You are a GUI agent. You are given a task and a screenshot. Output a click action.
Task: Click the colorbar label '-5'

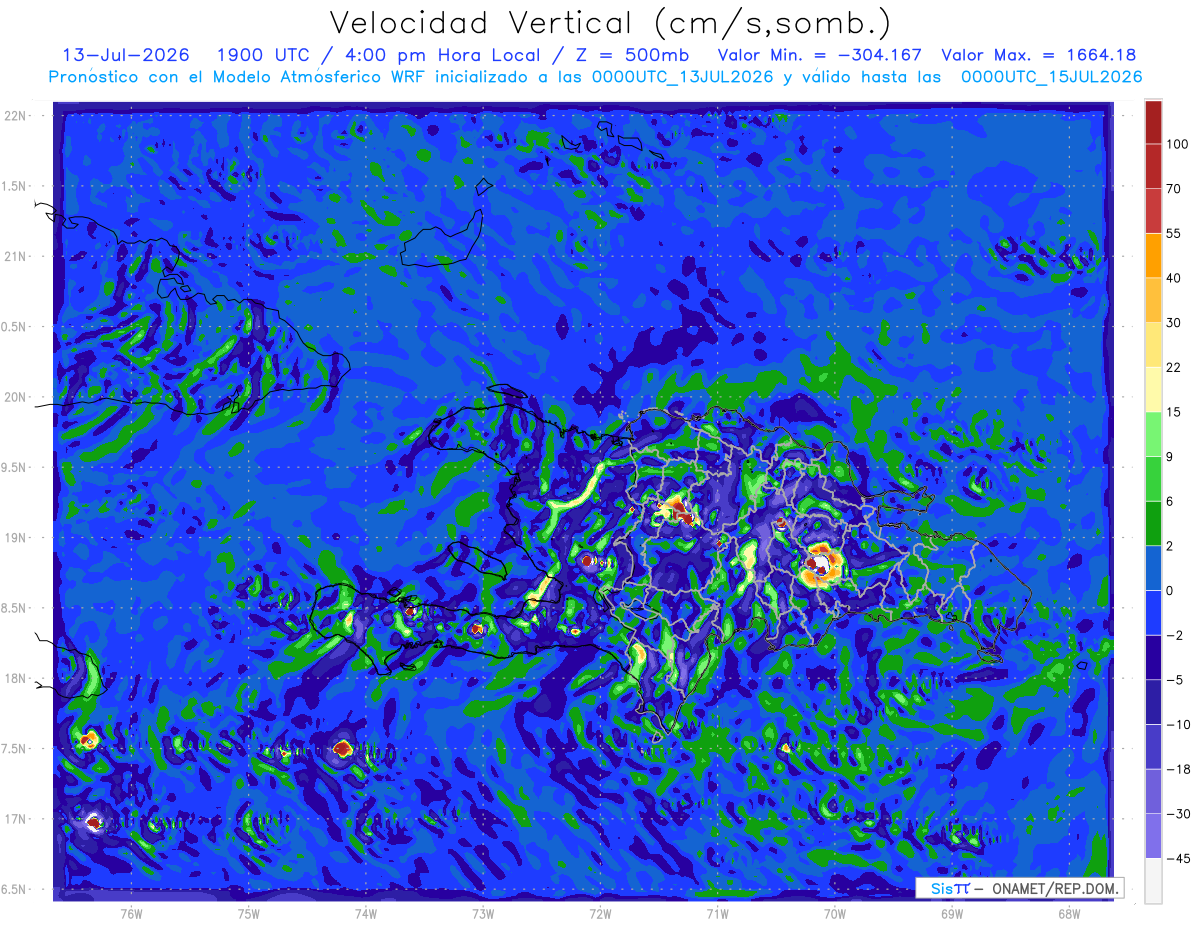[1174, 680]
